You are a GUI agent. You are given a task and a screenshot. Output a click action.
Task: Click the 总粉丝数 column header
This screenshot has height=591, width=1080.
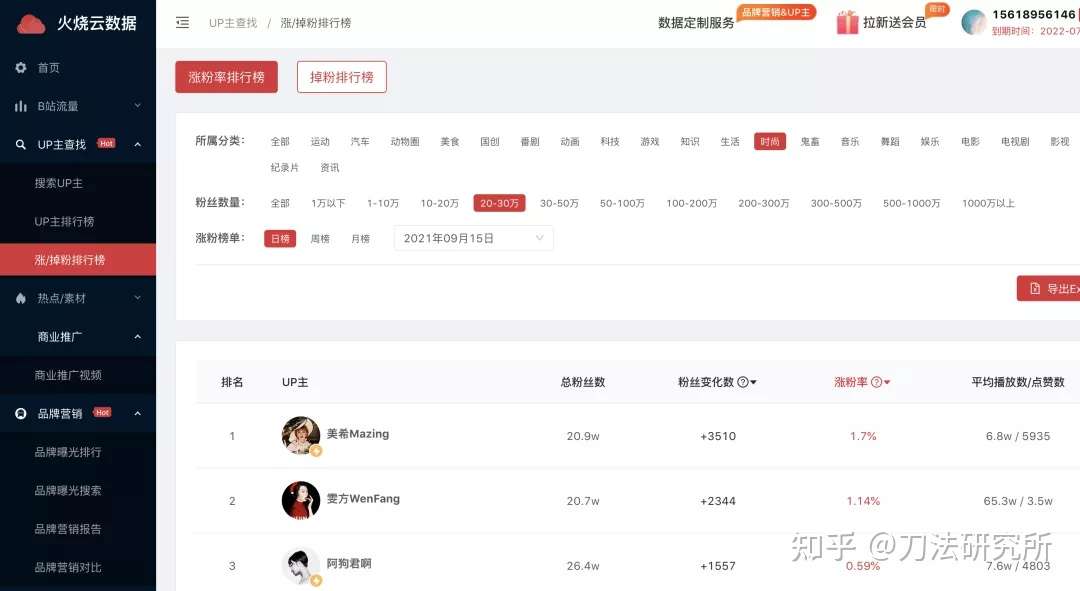point(583,382)
